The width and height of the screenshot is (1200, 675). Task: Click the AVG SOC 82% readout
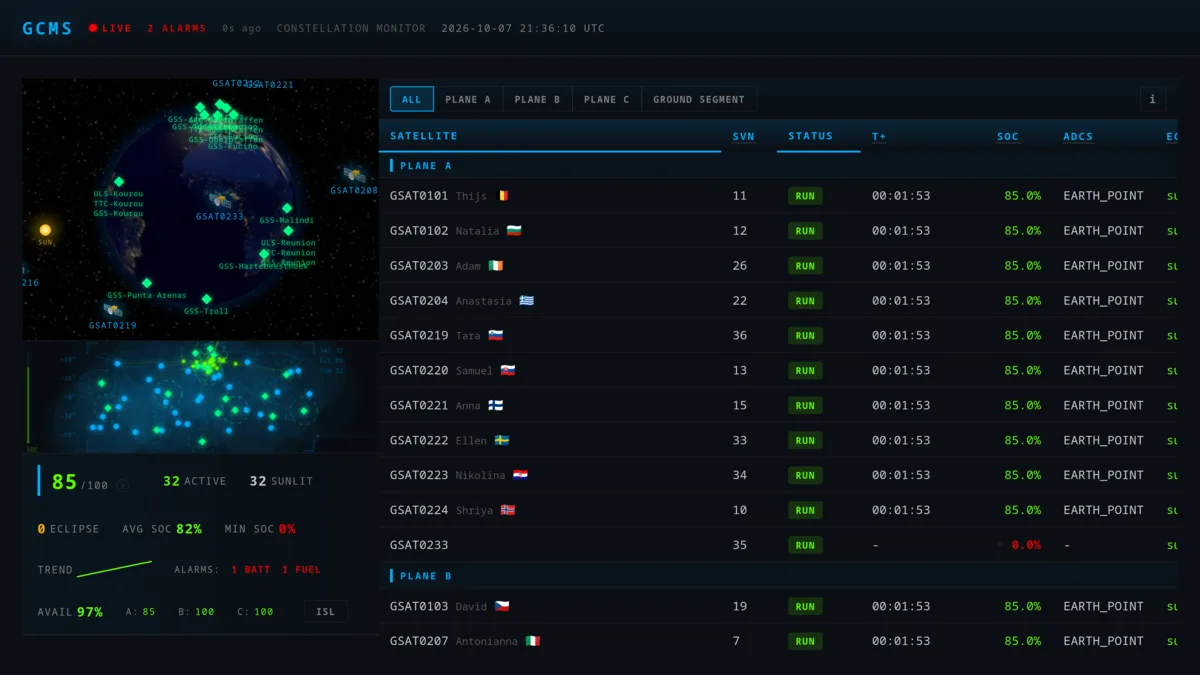pos(162,529)
